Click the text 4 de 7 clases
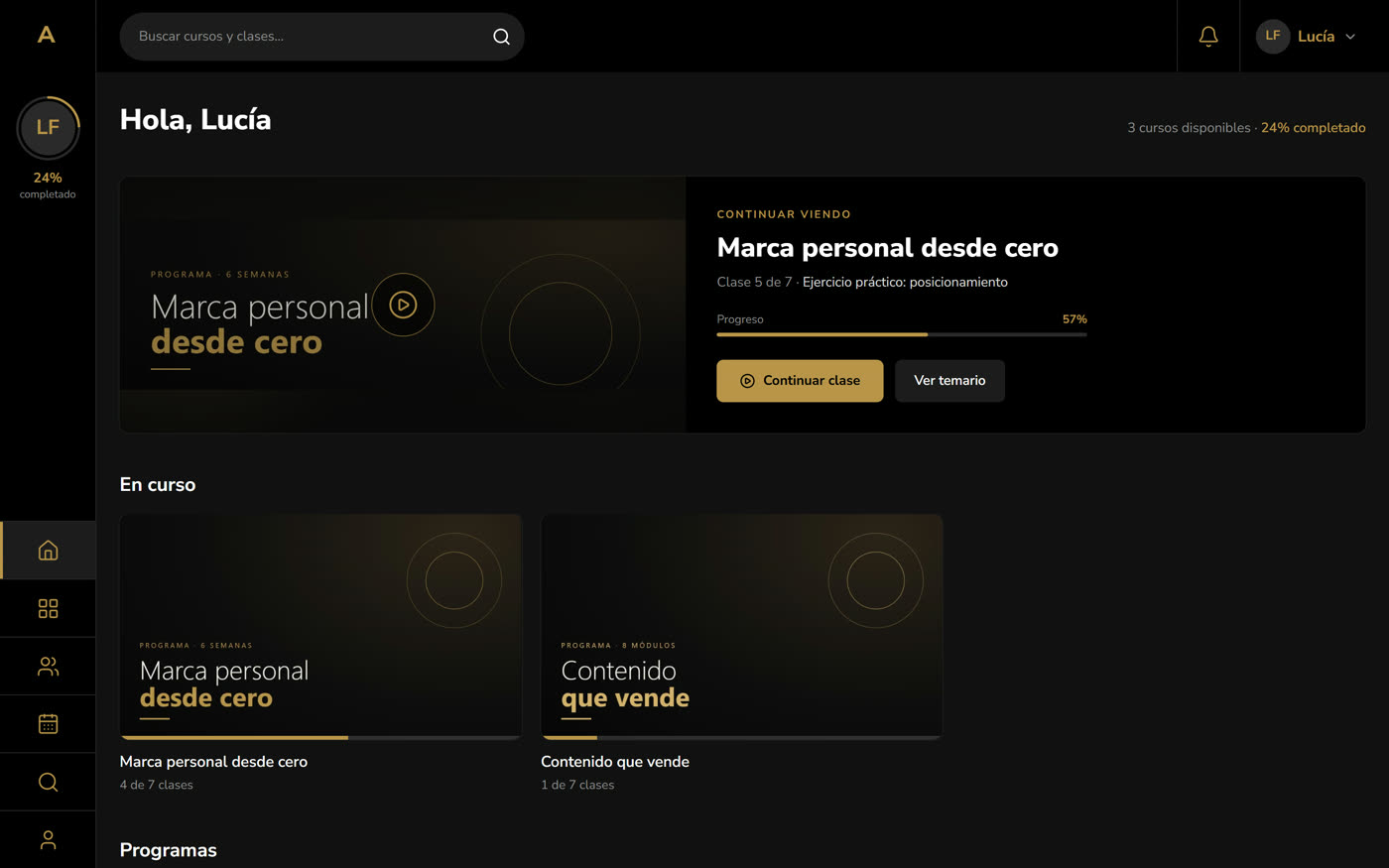Screen dimensions: 1389x868 click(157, 785)
